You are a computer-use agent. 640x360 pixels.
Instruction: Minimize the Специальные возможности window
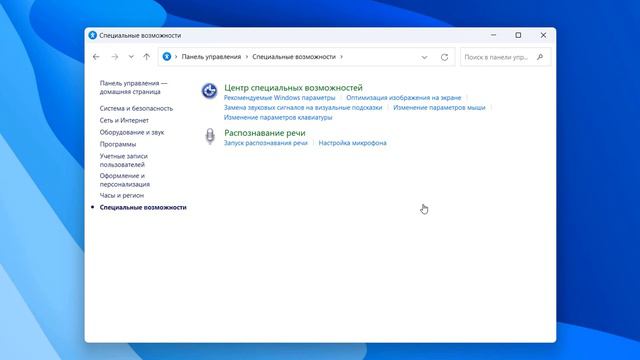[493, 35]
